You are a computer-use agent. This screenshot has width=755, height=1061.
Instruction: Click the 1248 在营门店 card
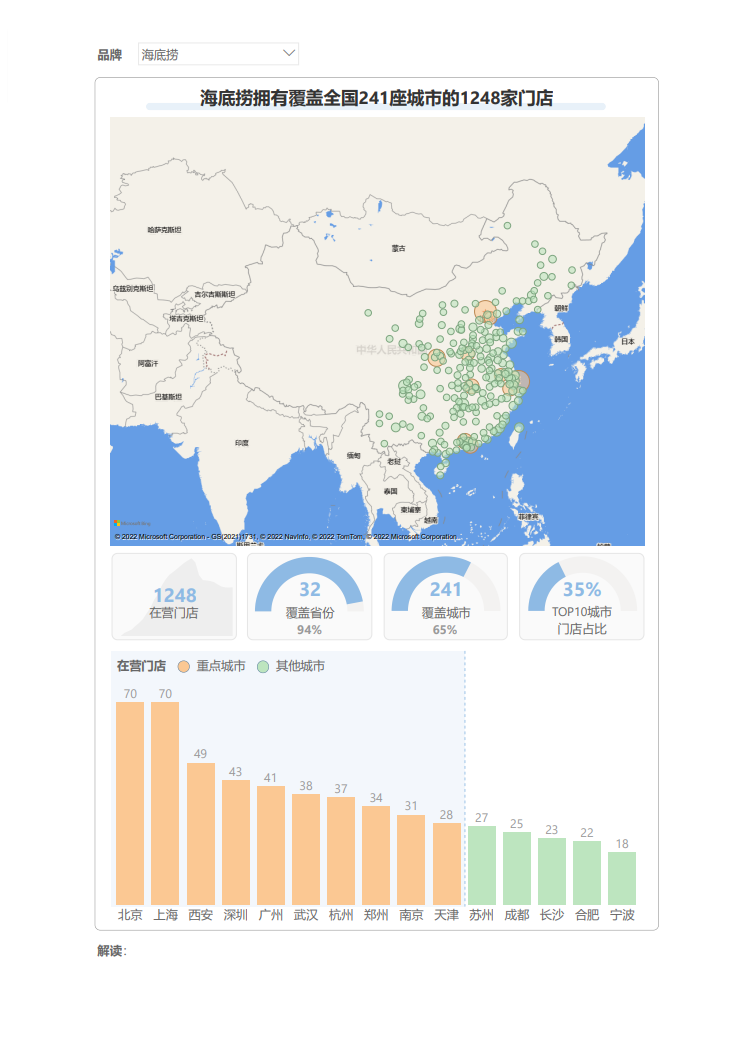(174, 596)
